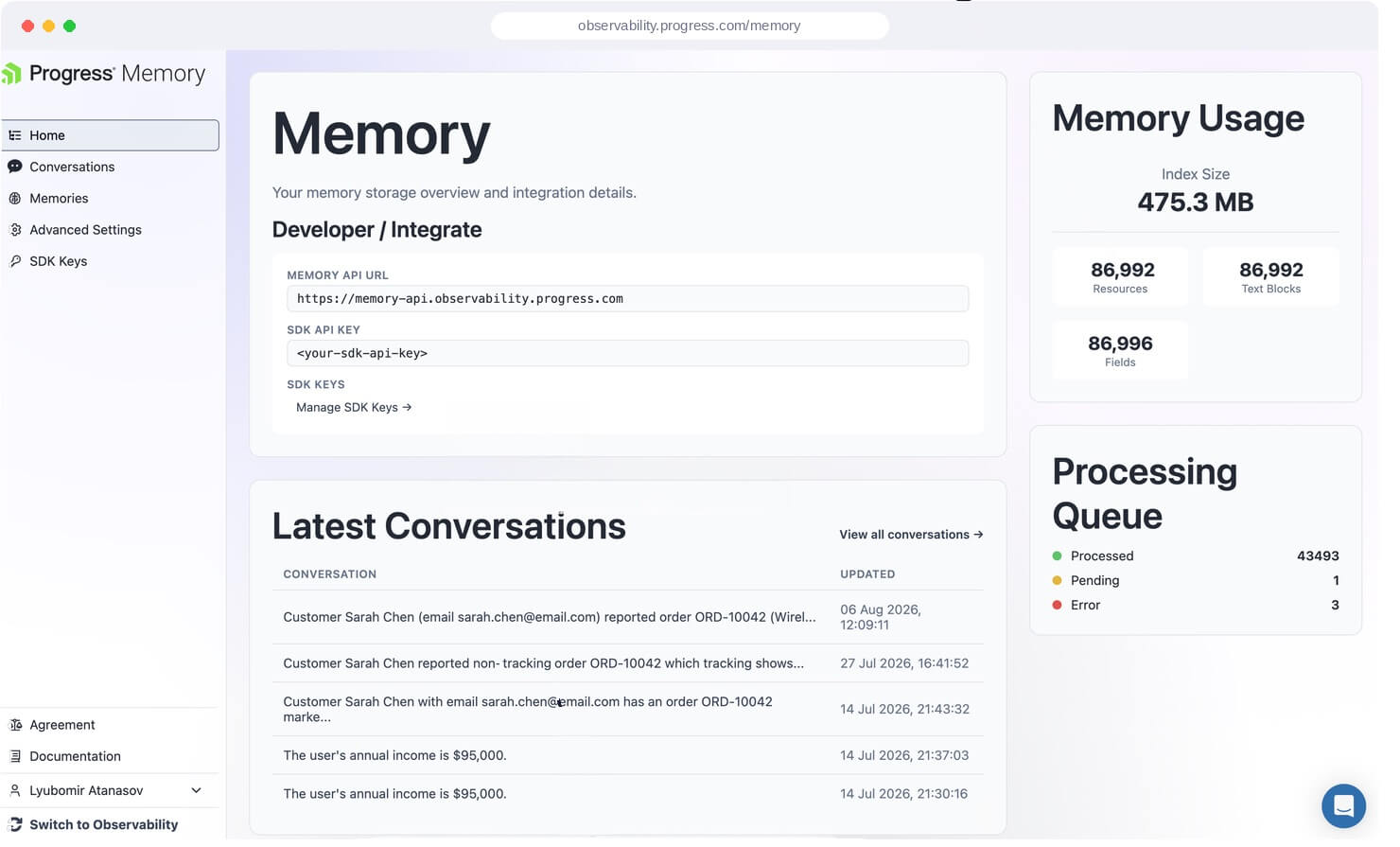Click the SDK KEYS label
1400x847 pixels.
(318, 387)
